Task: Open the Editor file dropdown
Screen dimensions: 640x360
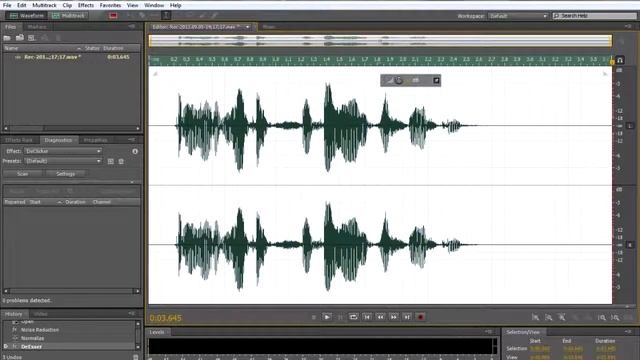Action: [247, 27]
